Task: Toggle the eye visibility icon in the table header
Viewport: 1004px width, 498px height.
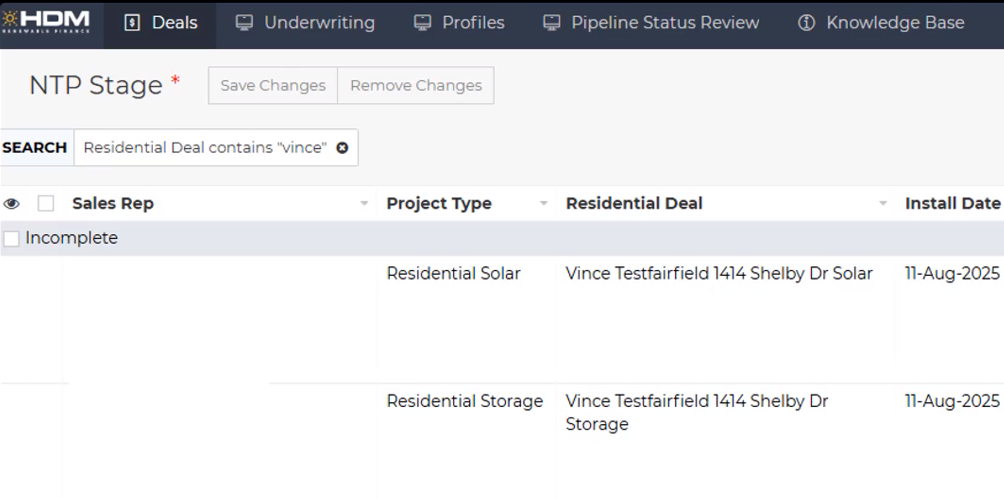Action: [12, 204]
